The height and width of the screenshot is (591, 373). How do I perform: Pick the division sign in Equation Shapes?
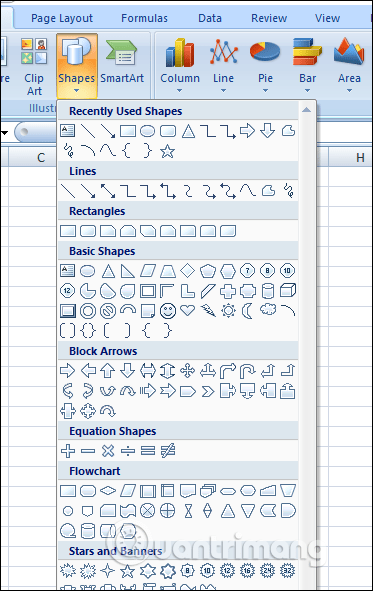click(128, 450)
